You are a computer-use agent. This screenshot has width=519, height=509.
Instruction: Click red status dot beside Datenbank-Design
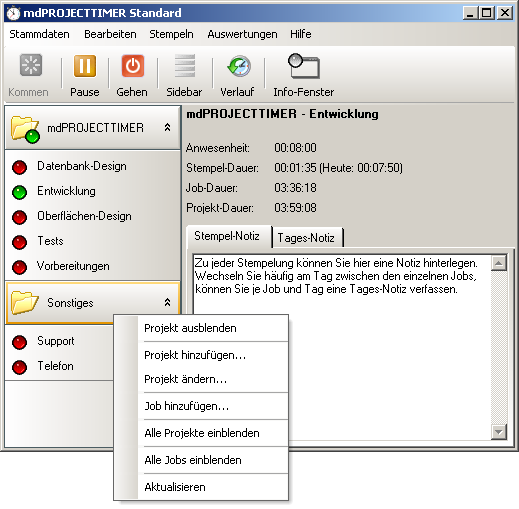[x=19, y=167]
